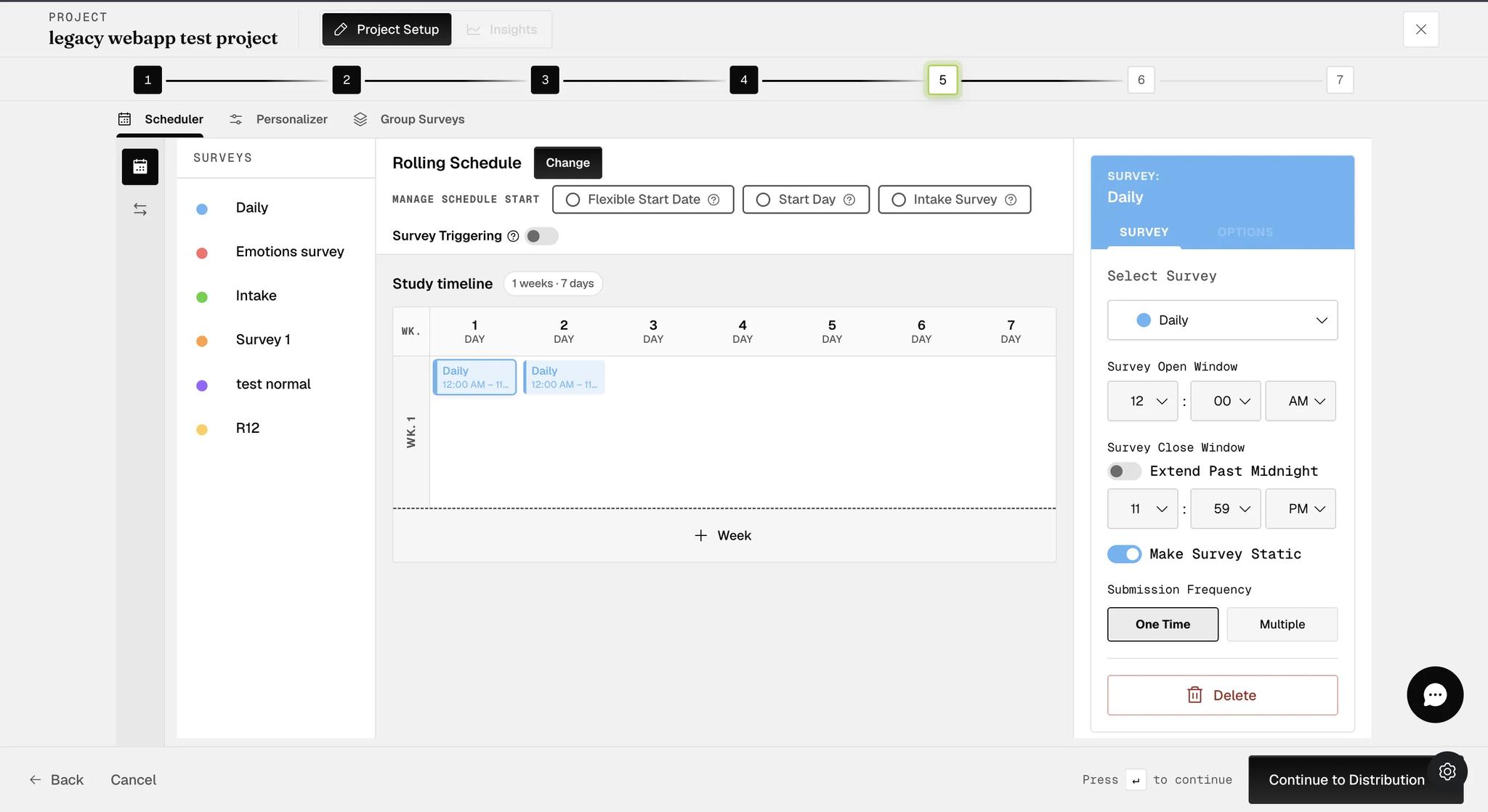The image size is (1488, 812).
Task: Click the settings gear icon
Action: pyautogui.click(x=1447, y=771)
